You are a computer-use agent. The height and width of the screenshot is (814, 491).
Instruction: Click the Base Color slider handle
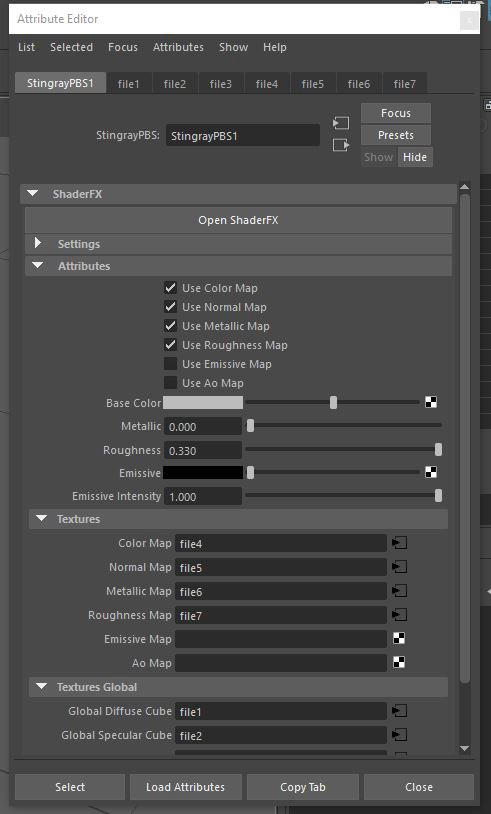tap(333, 402)
